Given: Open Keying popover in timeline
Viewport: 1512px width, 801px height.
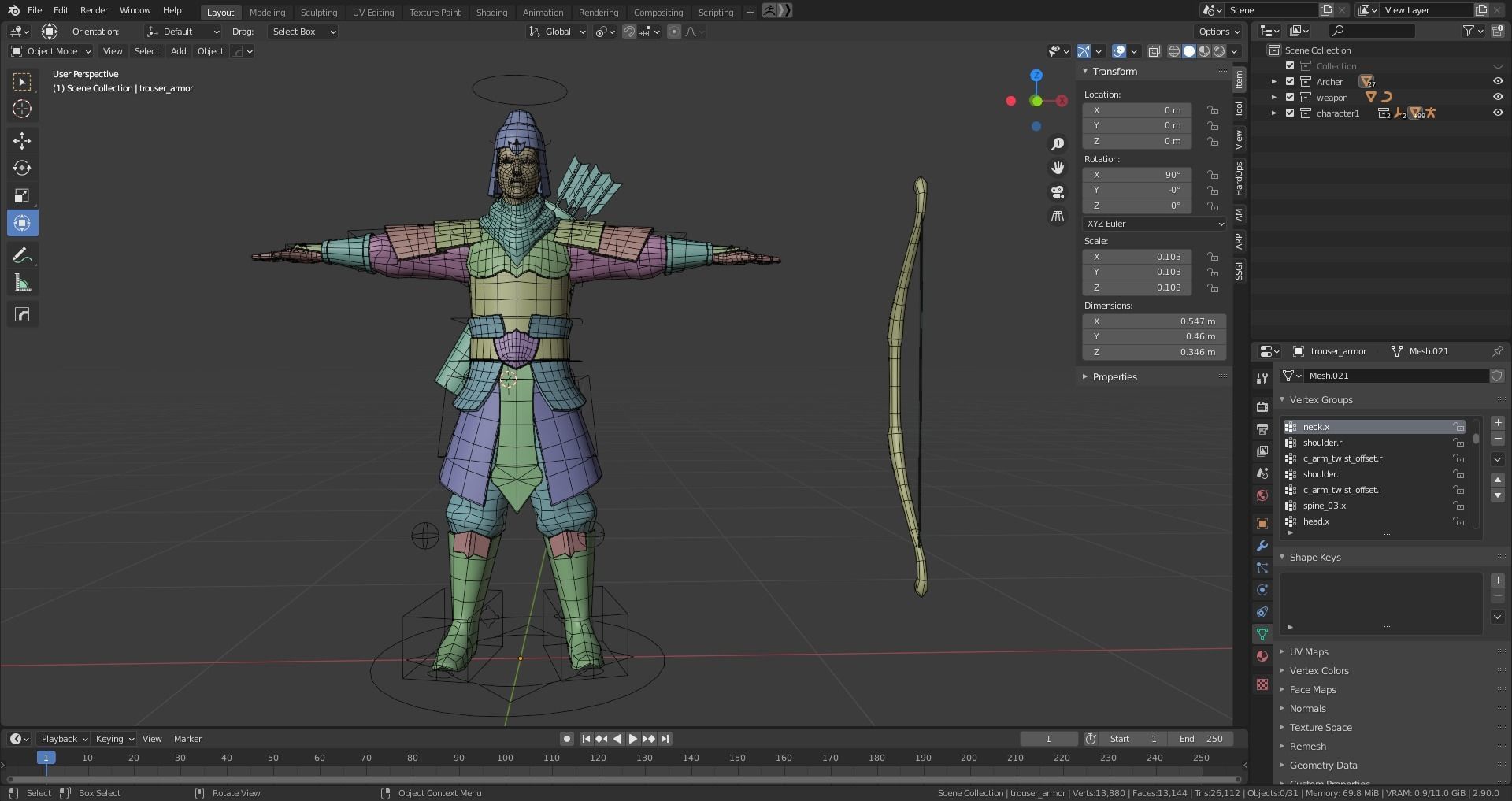Looking at the screenshot, I should [114, 739].
